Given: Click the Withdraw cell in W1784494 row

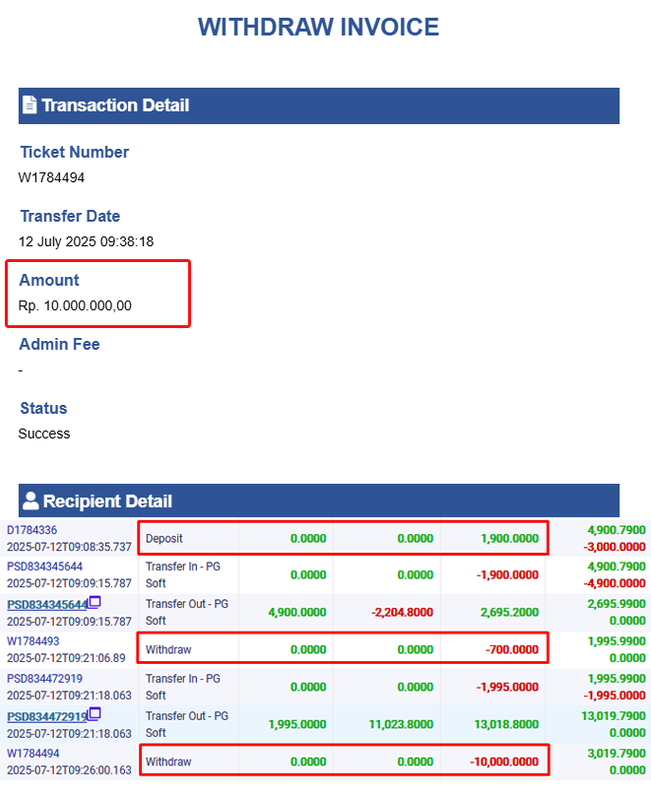Looking at the screenshot, I should point(168,762).
